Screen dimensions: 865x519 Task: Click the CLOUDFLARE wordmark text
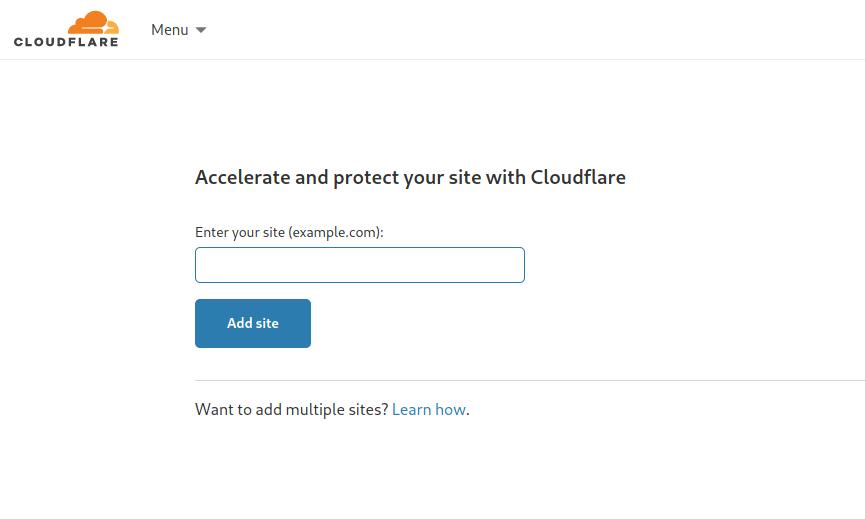click(x=66, y=42)
